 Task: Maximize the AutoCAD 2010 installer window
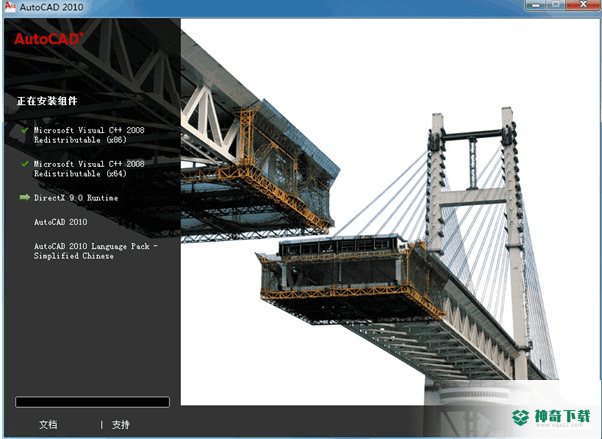[x=556, y=5]
